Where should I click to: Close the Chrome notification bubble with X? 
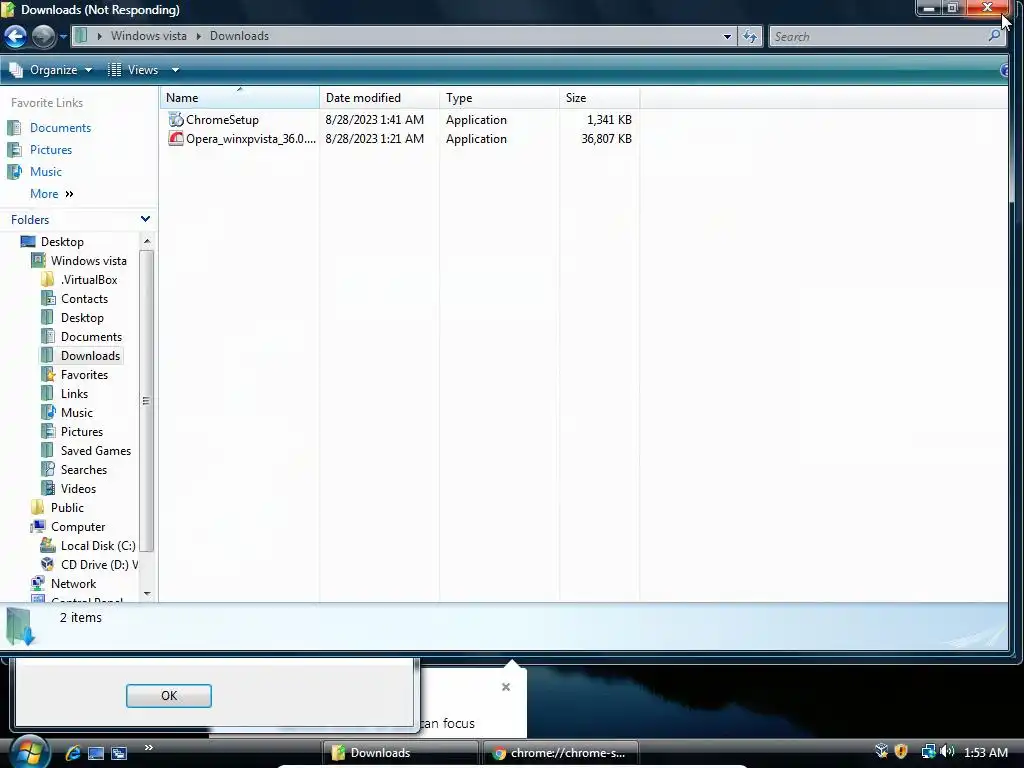[x=505, y=686]
